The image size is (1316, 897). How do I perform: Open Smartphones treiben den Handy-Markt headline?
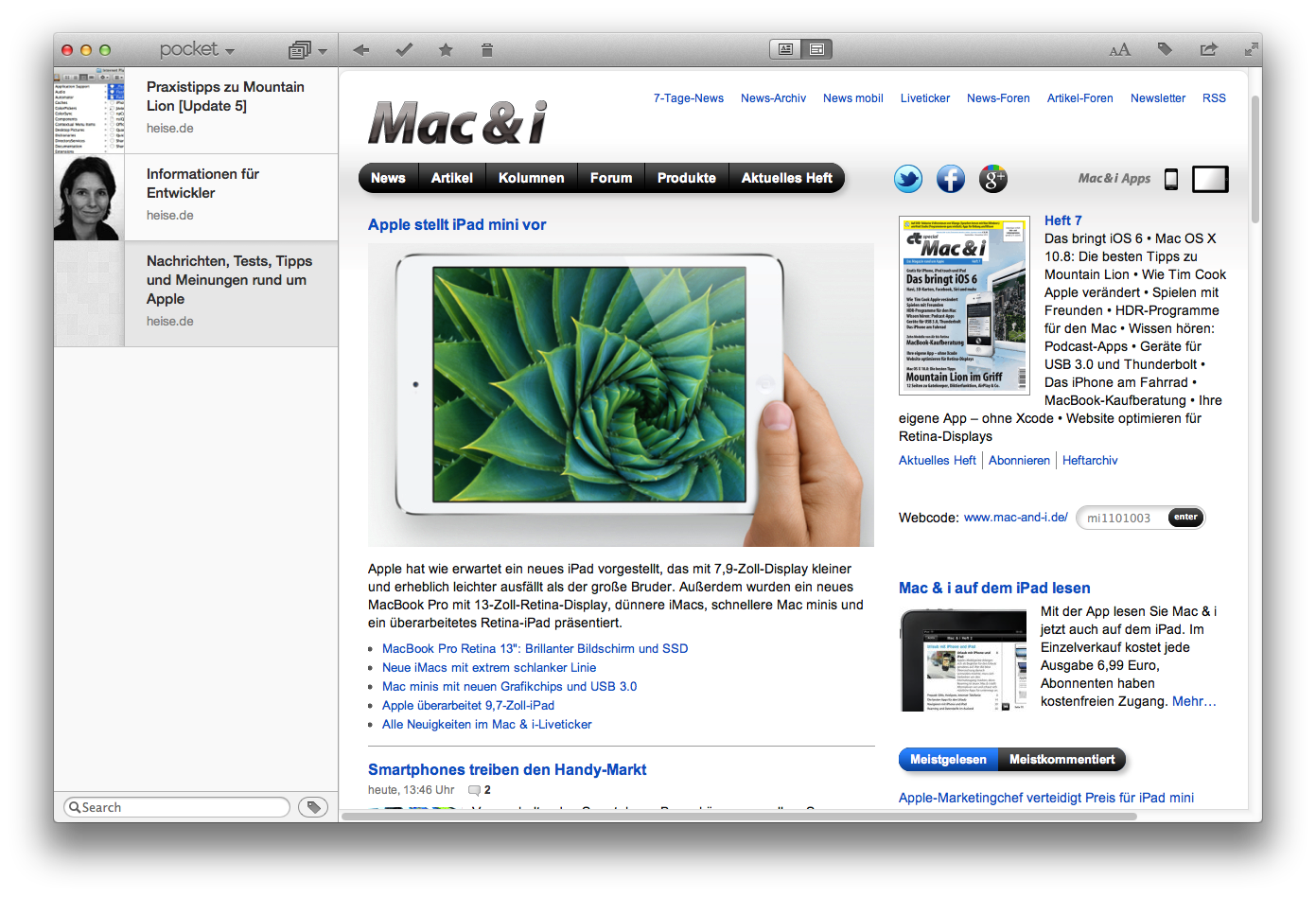(x=507, y=770)
